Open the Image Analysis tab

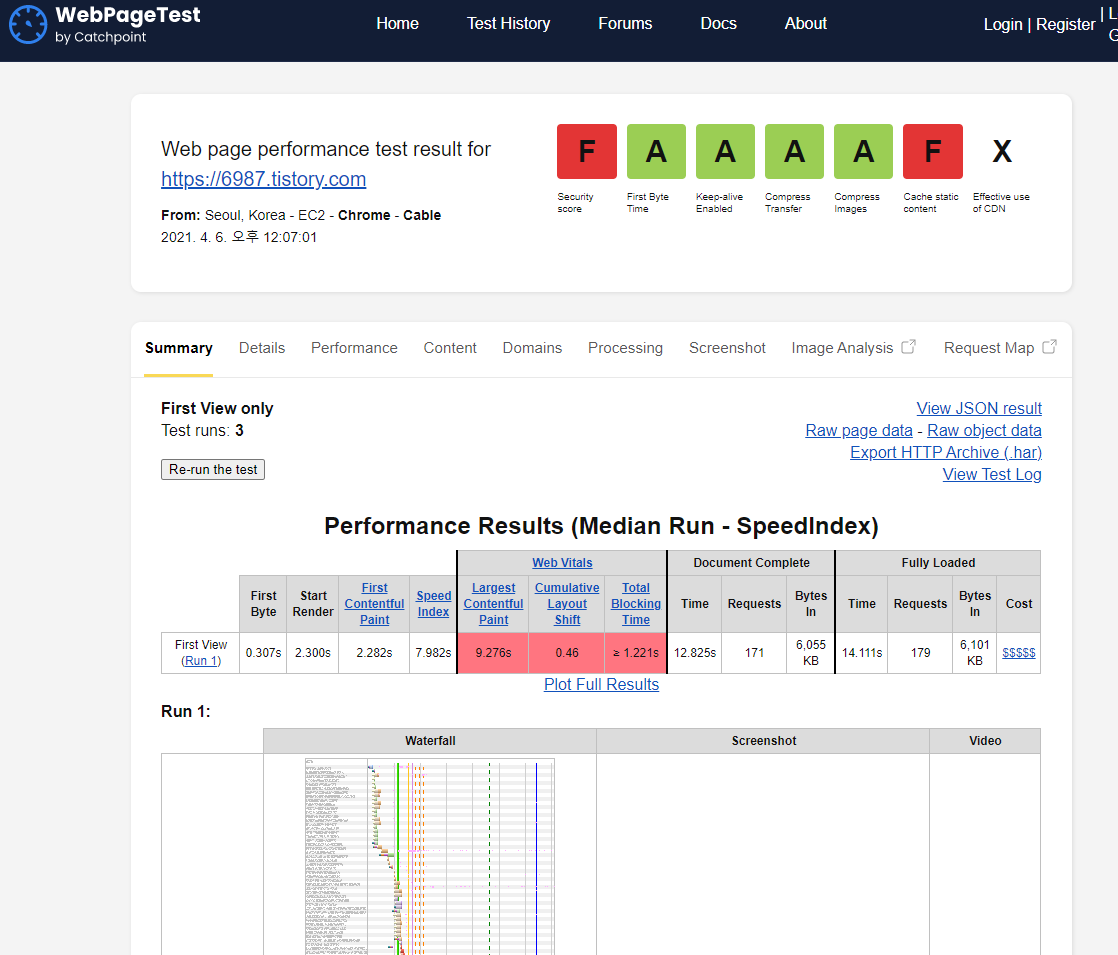[842, 348]
